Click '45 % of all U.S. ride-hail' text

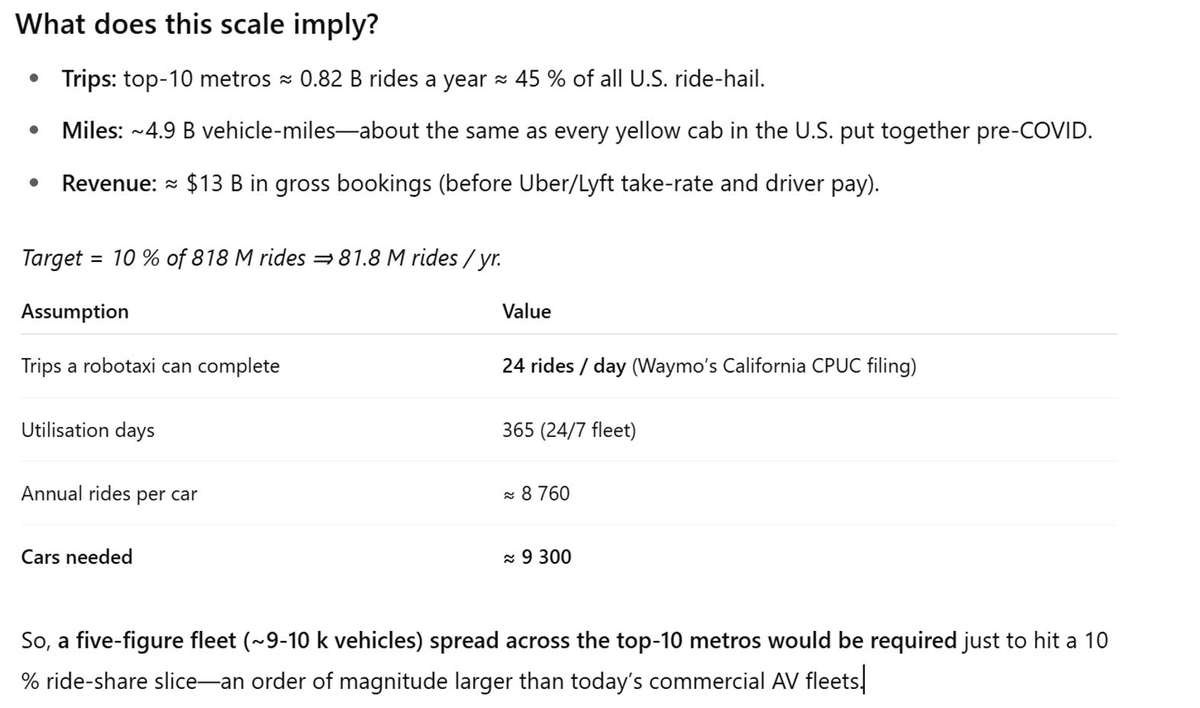coord(638,78)
